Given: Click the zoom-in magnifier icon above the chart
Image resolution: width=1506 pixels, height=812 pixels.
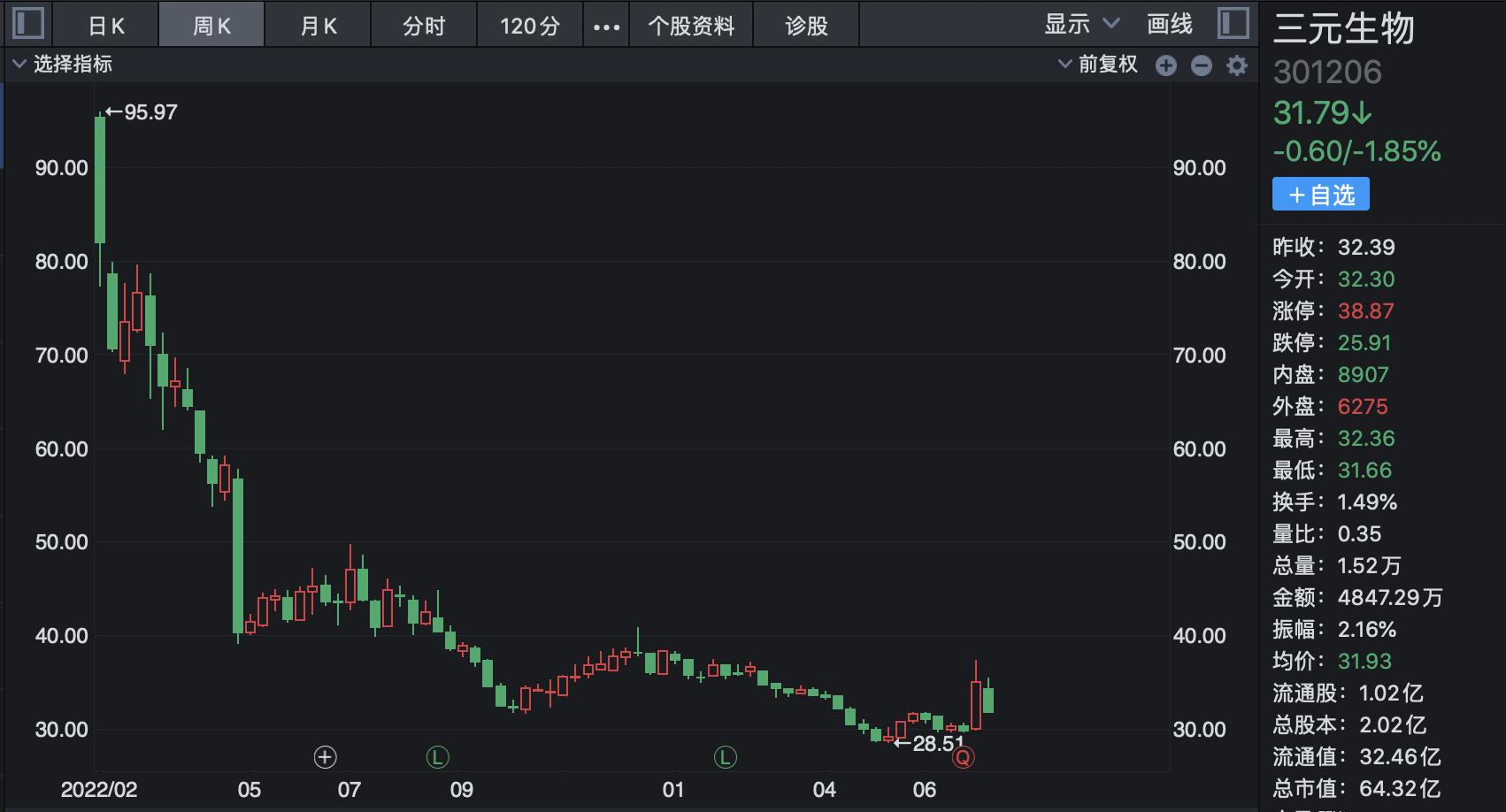Looking at the screenshot, I should pyautogui.click(x=1166, y=65).
